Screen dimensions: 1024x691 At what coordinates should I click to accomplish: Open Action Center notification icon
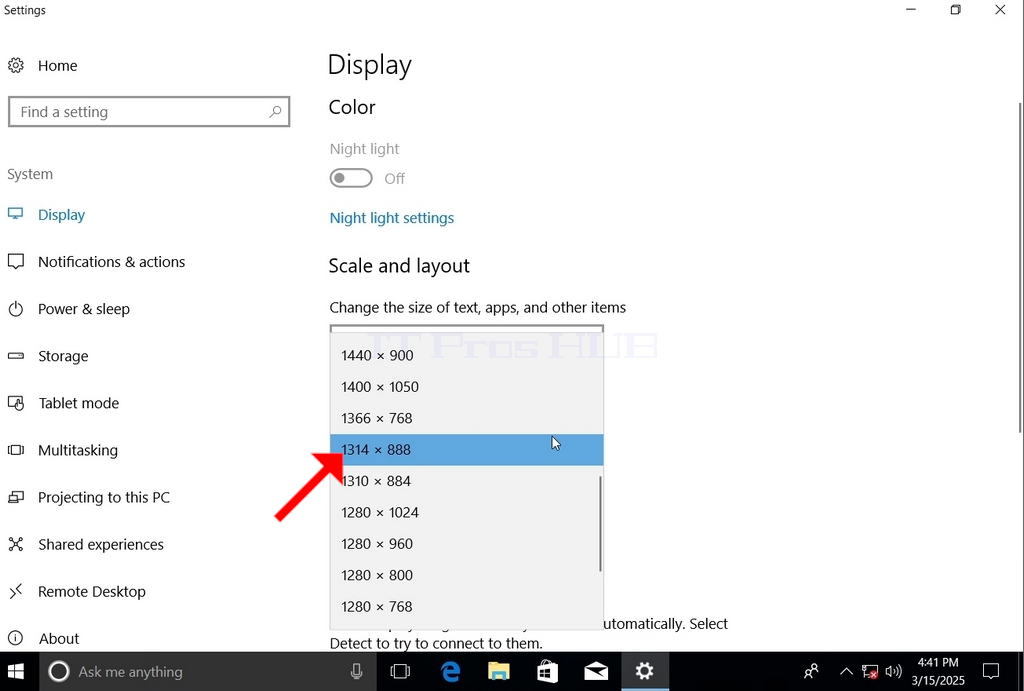click(x=991, y=671)
